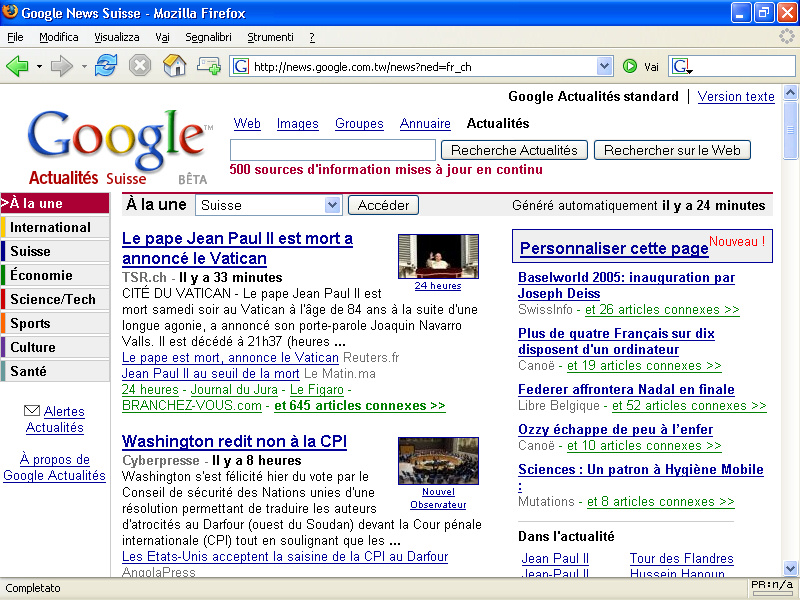Screen dimensions: 800x600
Task: Click the Rechercher sur le Web button
Action: [672, 150]
